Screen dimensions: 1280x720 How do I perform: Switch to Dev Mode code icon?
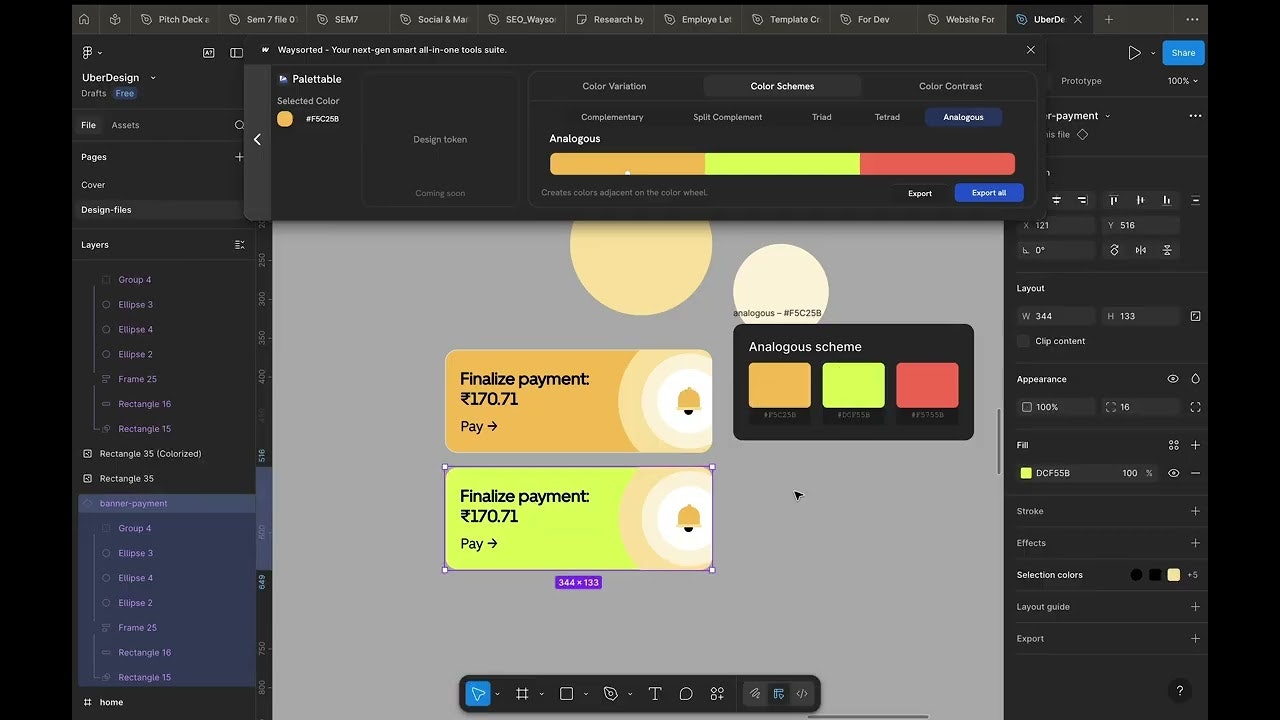(802, 694)
